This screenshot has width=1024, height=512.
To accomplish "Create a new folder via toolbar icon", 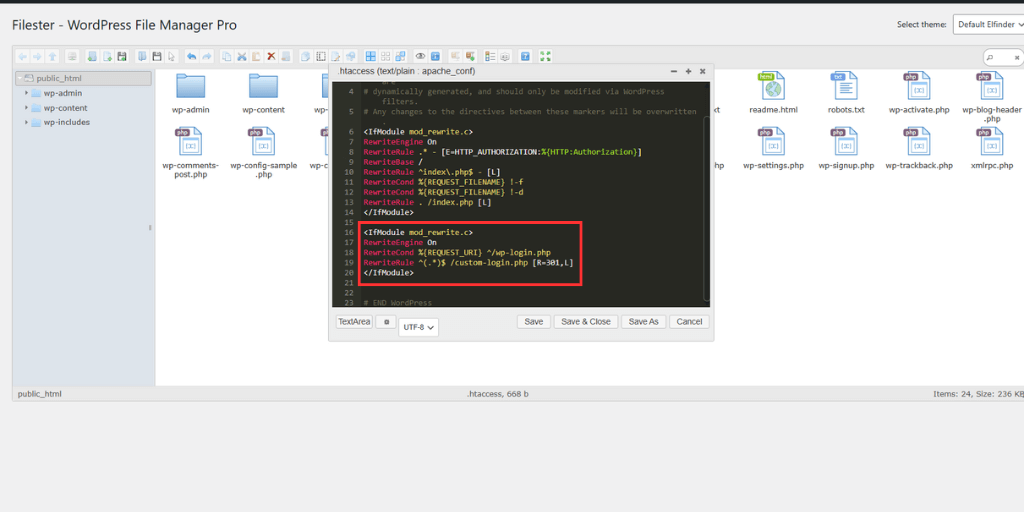I will [x=92, y=56].
